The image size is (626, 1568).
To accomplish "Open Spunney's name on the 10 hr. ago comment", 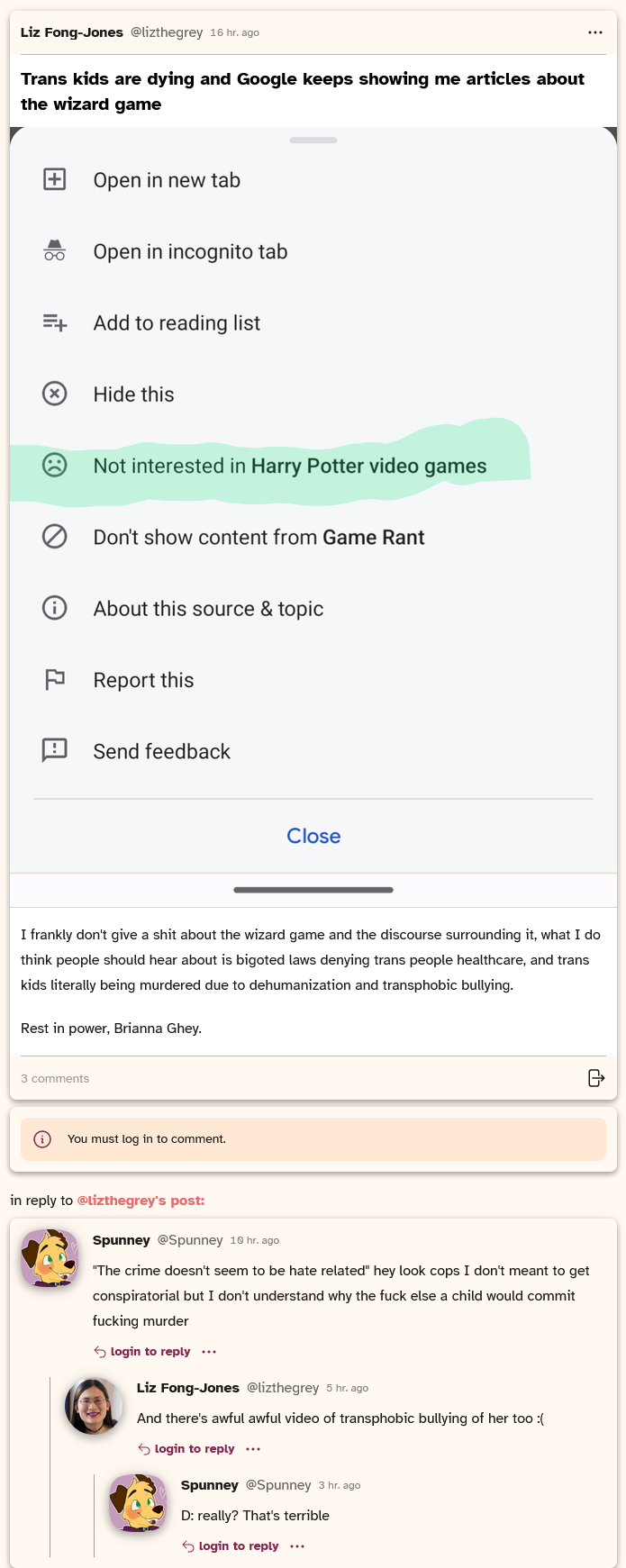I will click(122, 1240).
